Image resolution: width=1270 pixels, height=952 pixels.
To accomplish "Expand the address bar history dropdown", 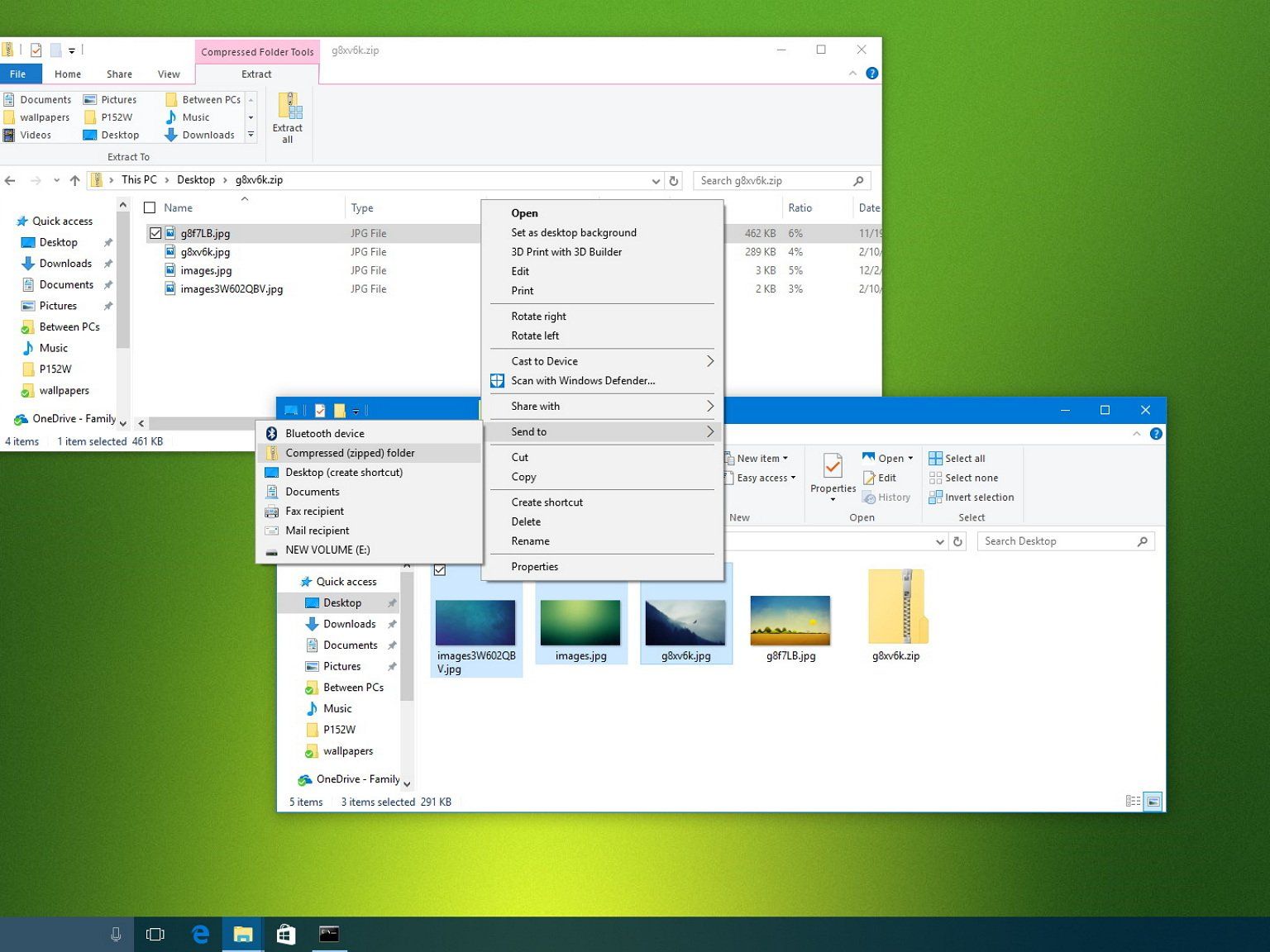I will pyautogui.click(x=656, y=181).
